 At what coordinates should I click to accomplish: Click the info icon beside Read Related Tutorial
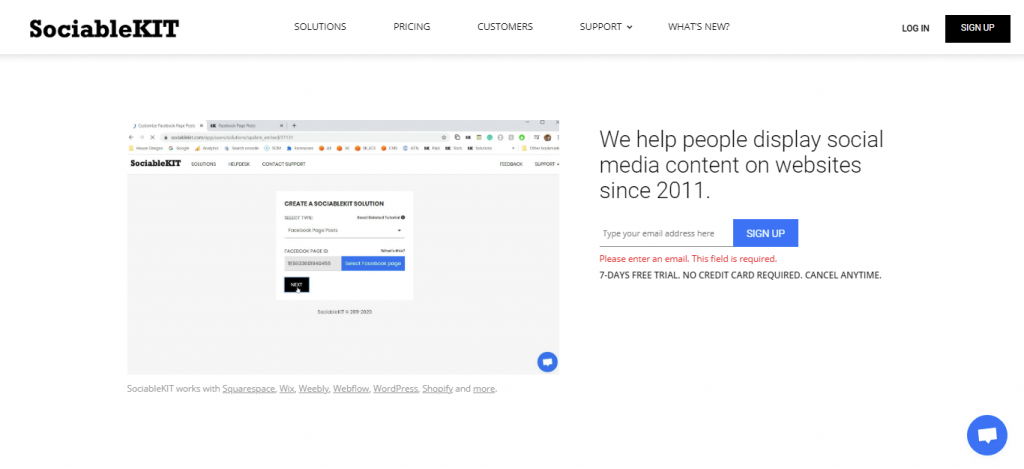tap(403, 218)
